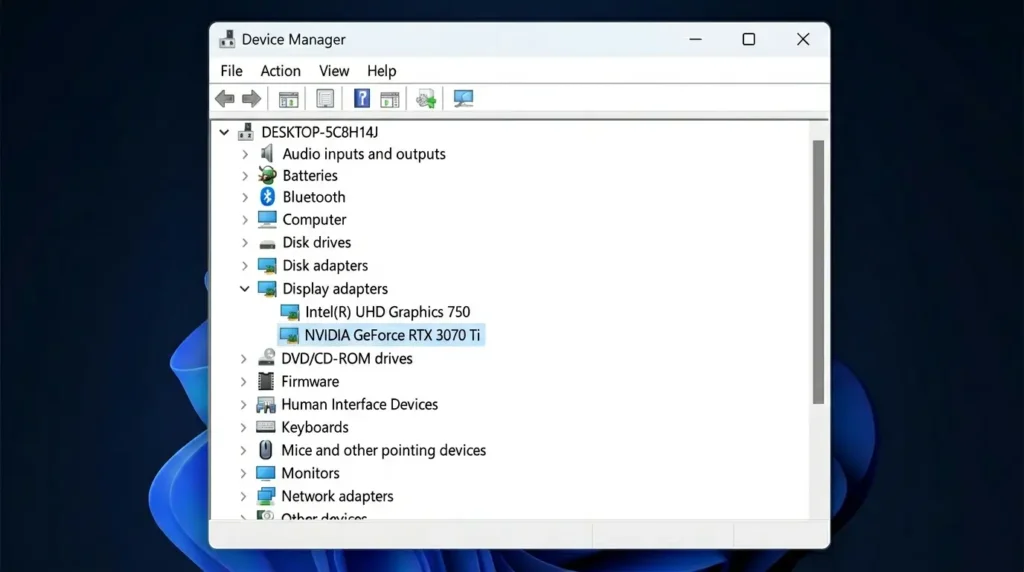Click the Disk adapters icon
The width and height of the screenshot is (1024, 572).
pos(266,266)
